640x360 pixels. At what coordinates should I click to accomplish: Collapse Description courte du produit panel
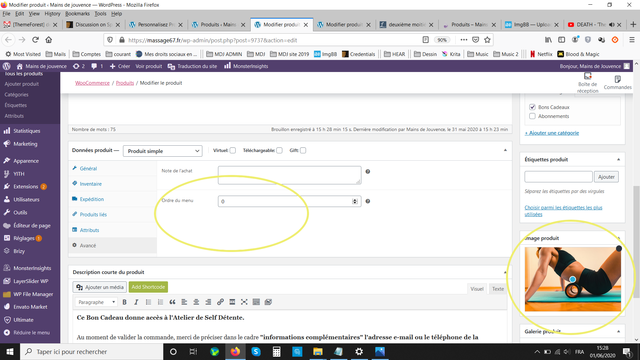(x=505, y=272)
